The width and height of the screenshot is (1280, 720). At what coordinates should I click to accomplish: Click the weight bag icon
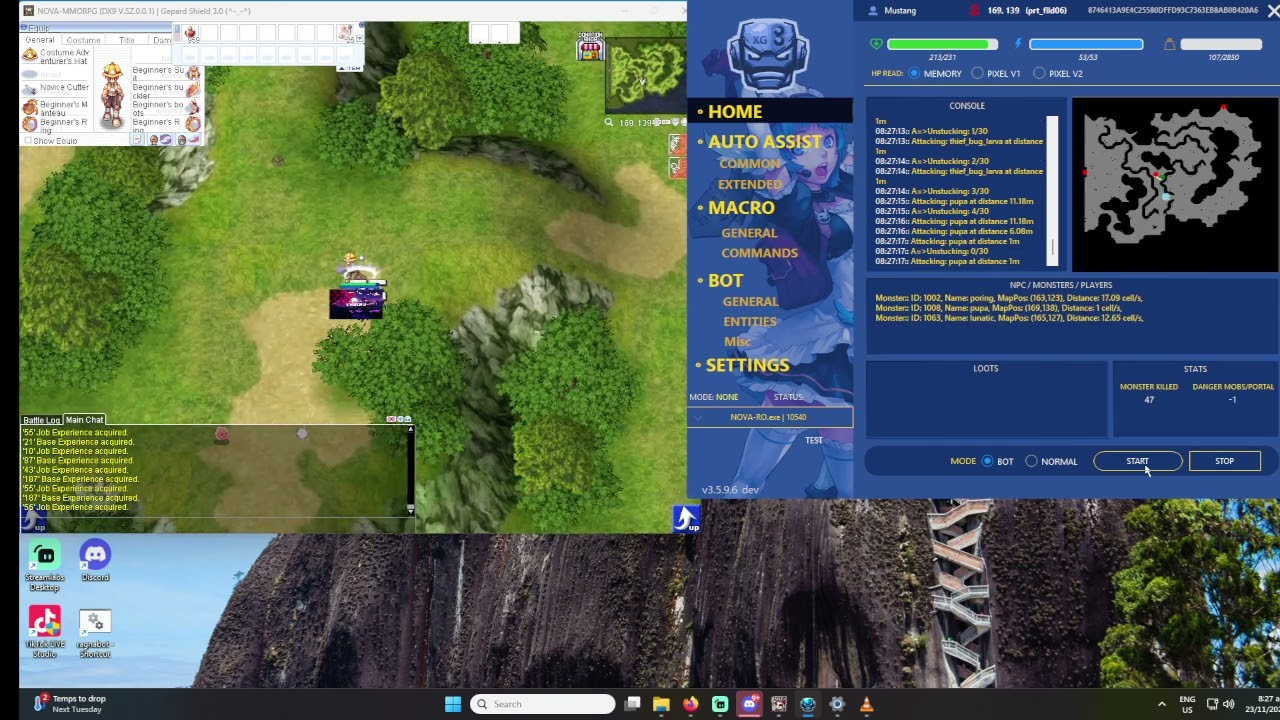(x=1169, y=44)
